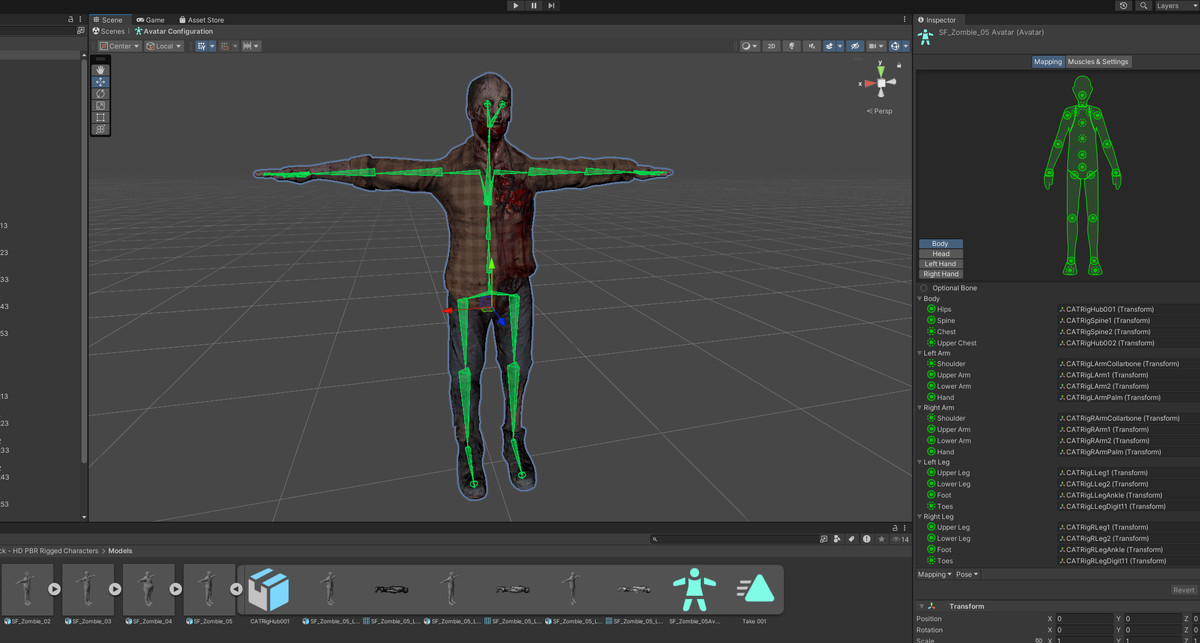
Task: Toggle scene effects (skybox, fog) button
Action: pyautogui.click(x=830, y=46)
